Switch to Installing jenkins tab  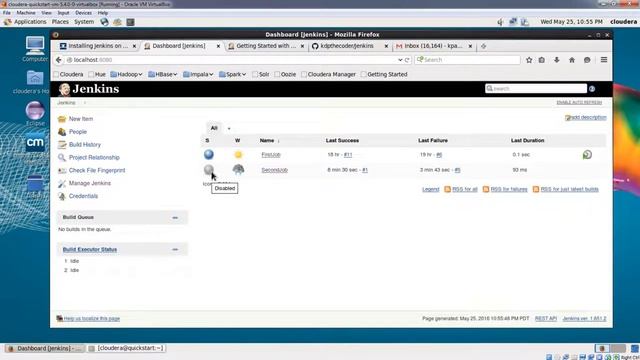coord(98,46)
